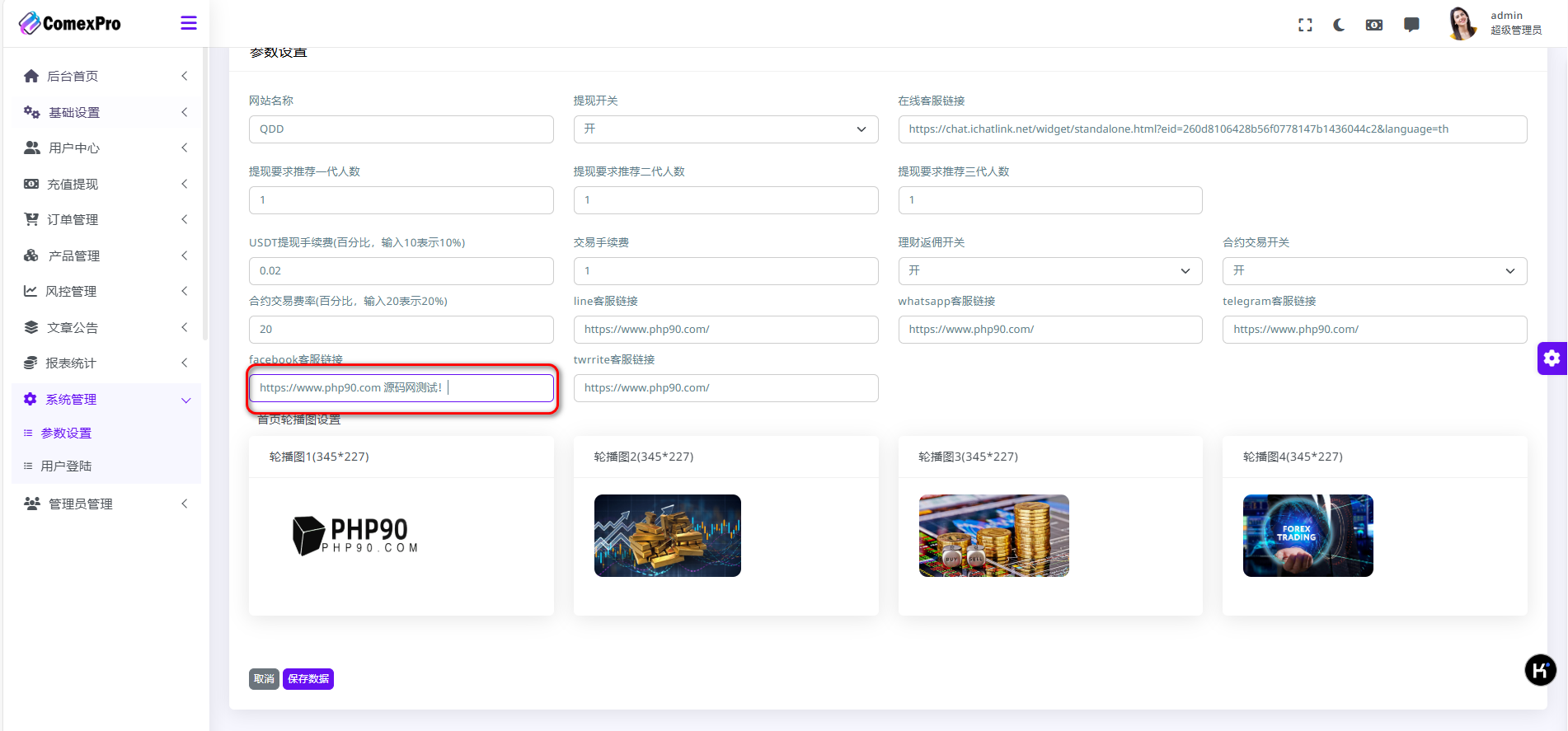1568x731 pixels.
Task: Open the chat messages icon in the header
Action: (x=1411, y=25)
